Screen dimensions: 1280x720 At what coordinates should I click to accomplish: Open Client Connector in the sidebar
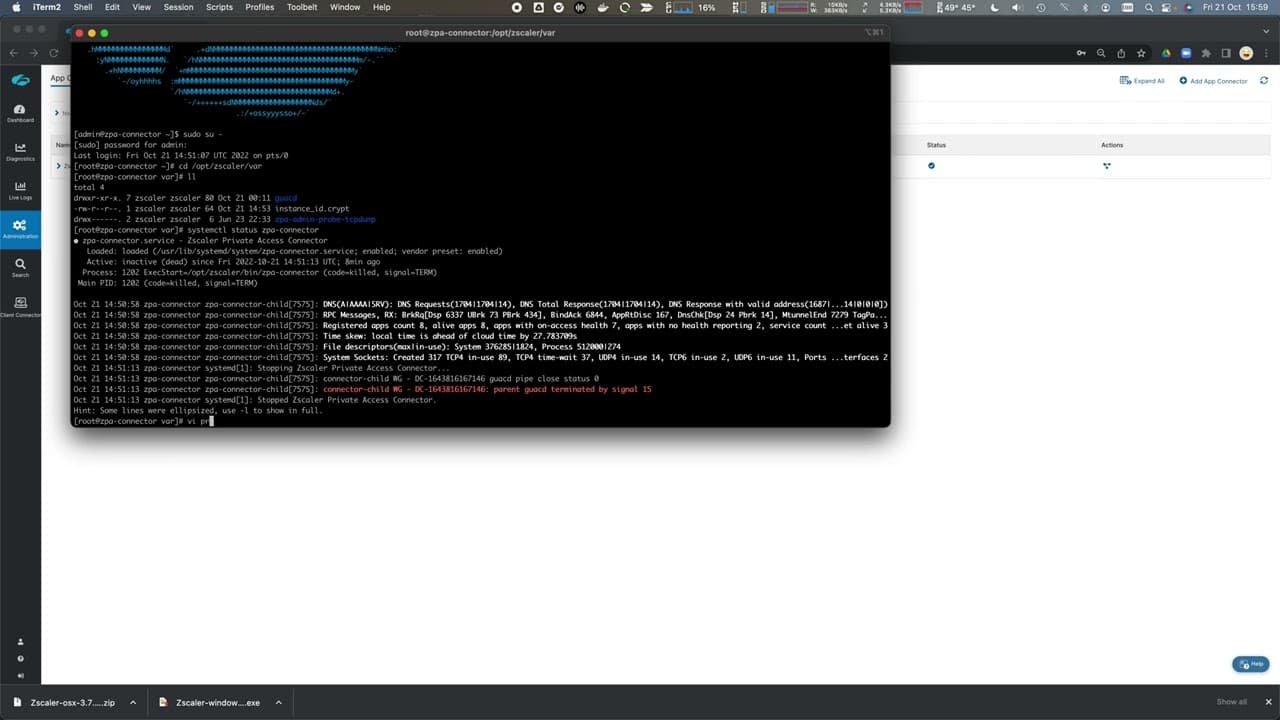pos(20,307)
